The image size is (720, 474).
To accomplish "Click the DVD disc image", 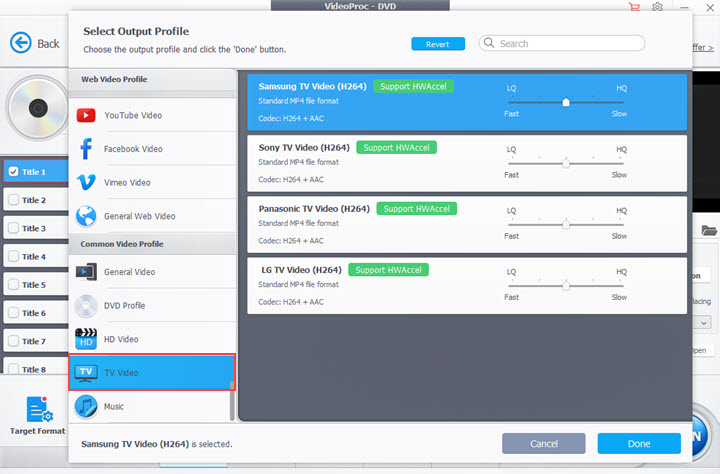I will (x=38, y=108).
